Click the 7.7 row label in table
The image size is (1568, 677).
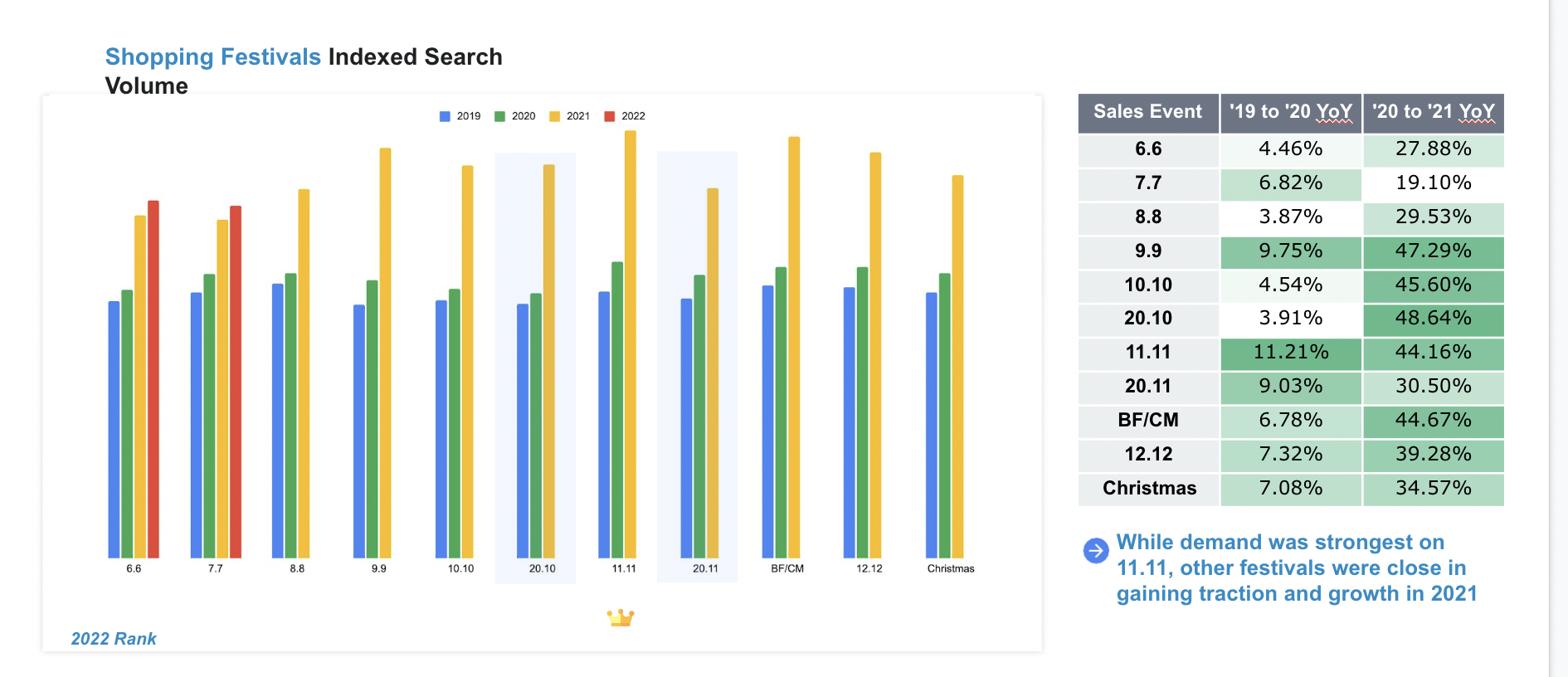click(x=1148, y=183)
